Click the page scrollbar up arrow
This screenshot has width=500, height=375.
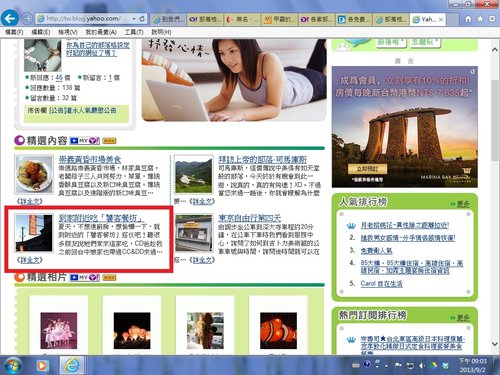pos(495,50)
